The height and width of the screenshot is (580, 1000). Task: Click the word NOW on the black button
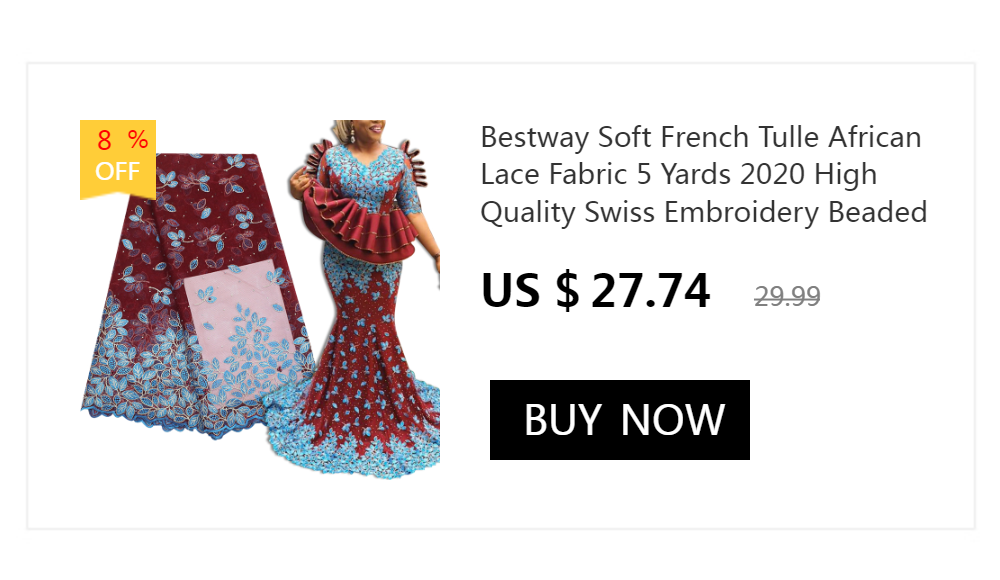[673, 420]
